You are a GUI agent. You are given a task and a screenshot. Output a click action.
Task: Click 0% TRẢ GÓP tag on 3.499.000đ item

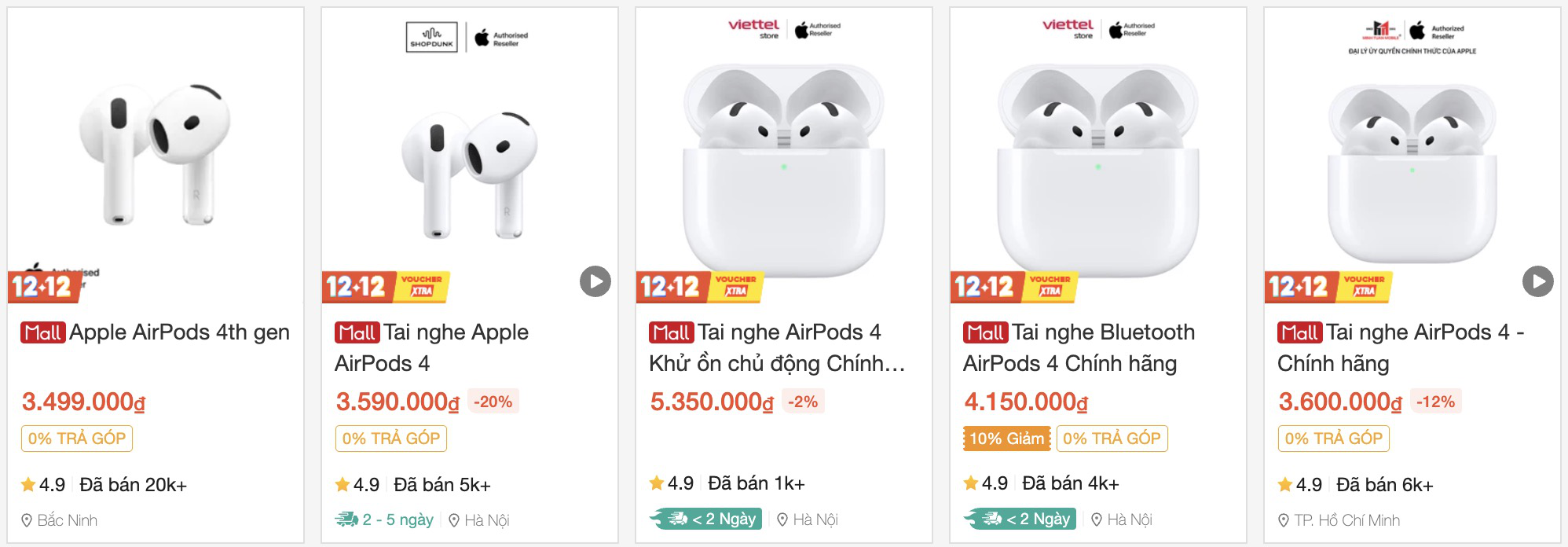pos(77,439)
